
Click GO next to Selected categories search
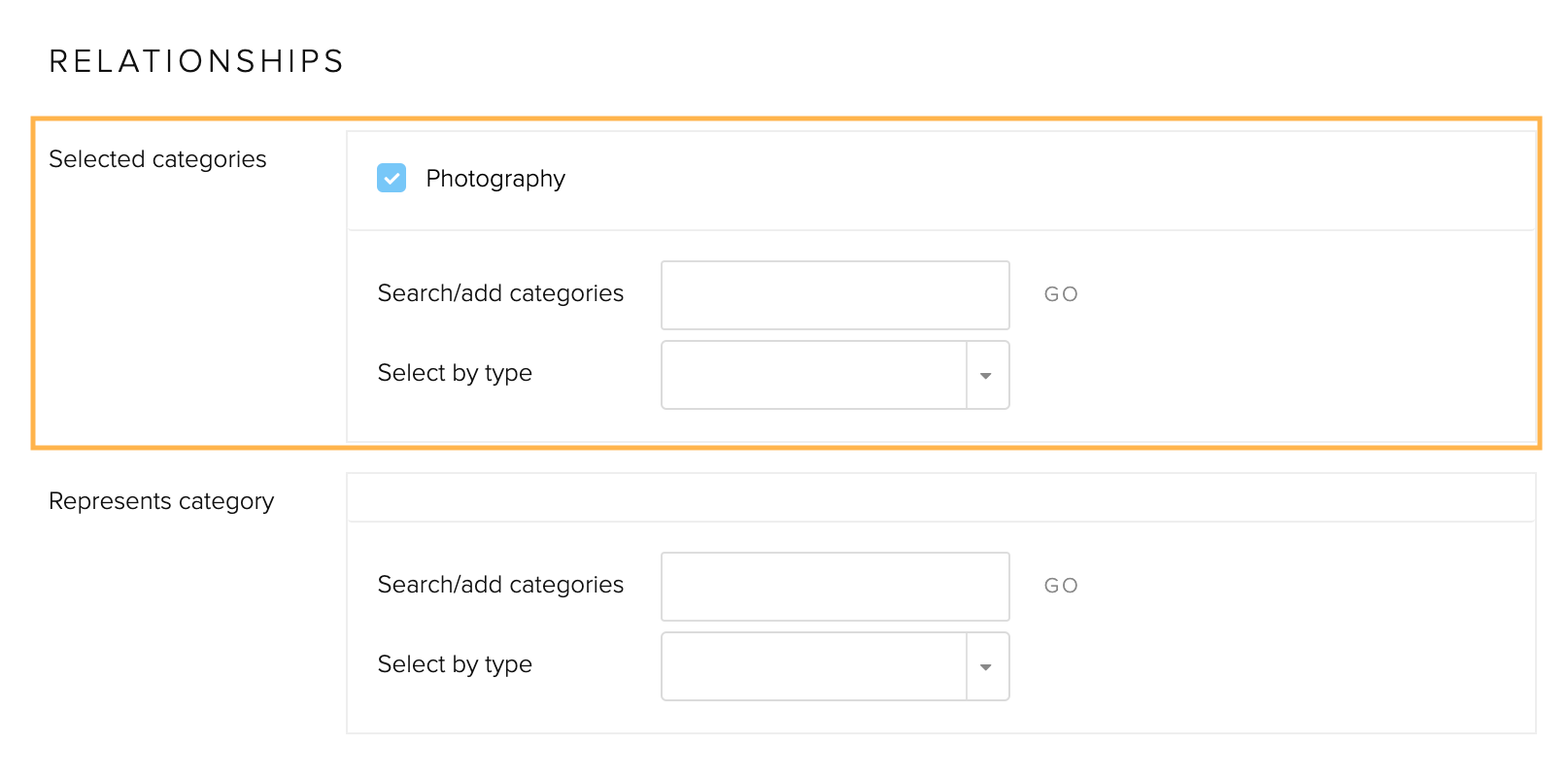click(1061, 294)
